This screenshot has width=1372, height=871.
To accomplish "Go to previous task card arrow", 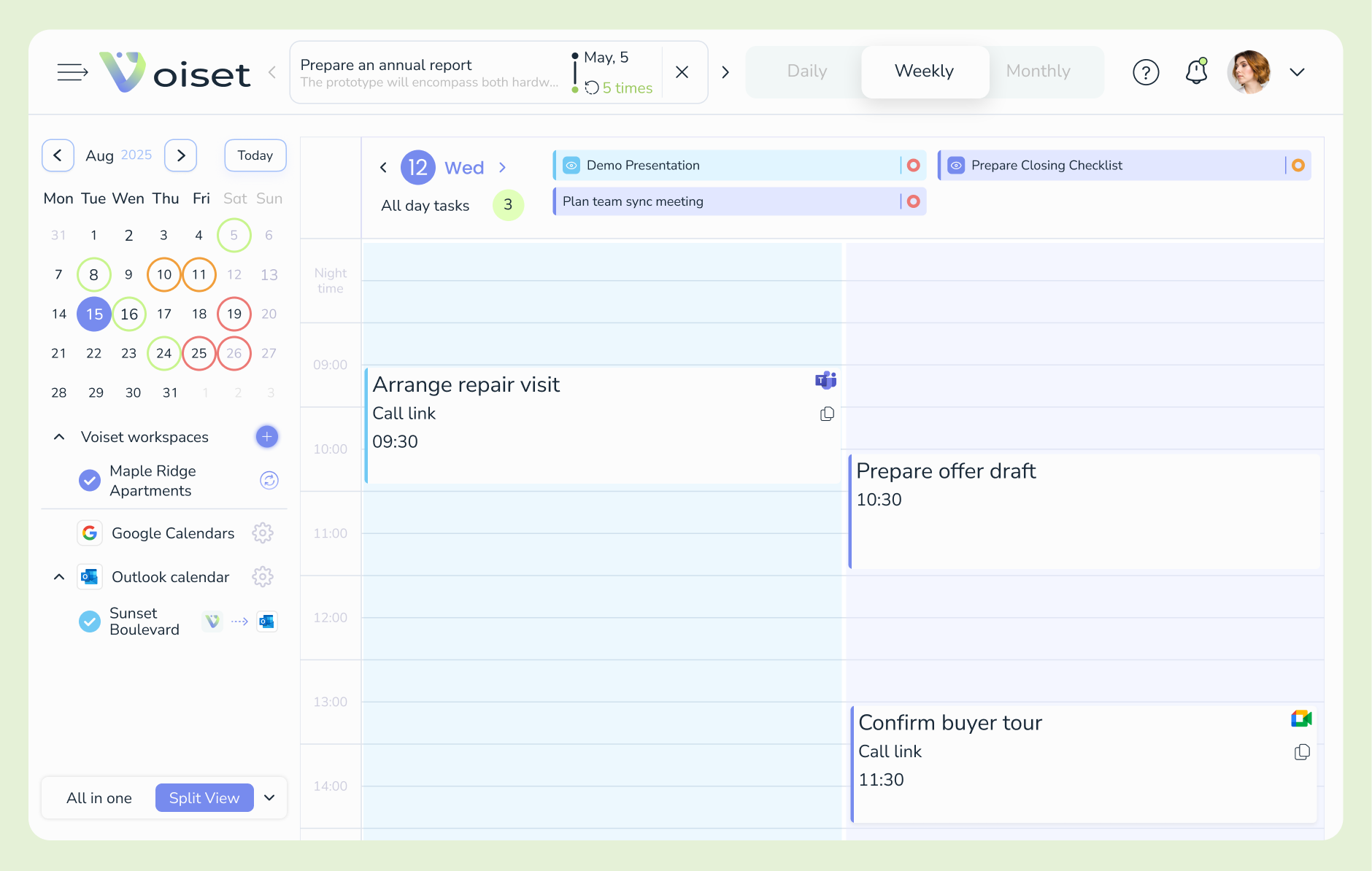I will click(272, 72).
